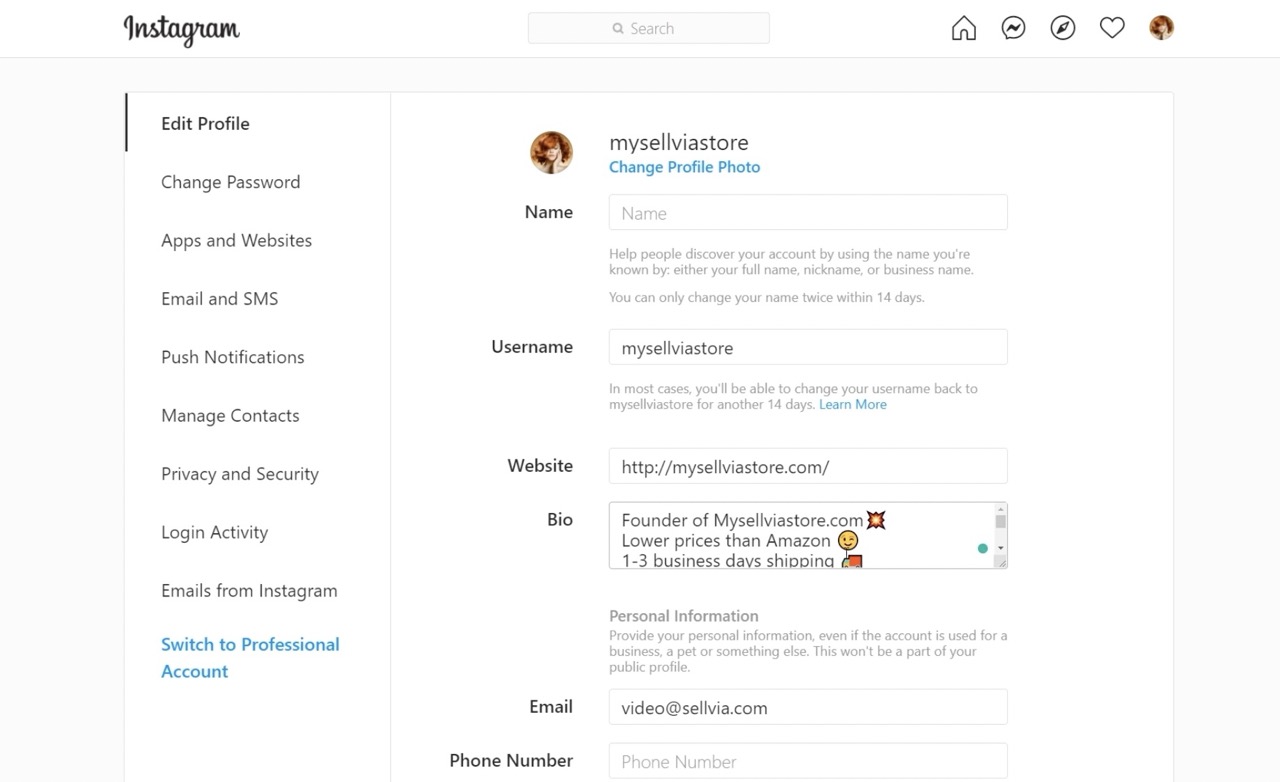Click the Phone Number field

coord(807,761)
